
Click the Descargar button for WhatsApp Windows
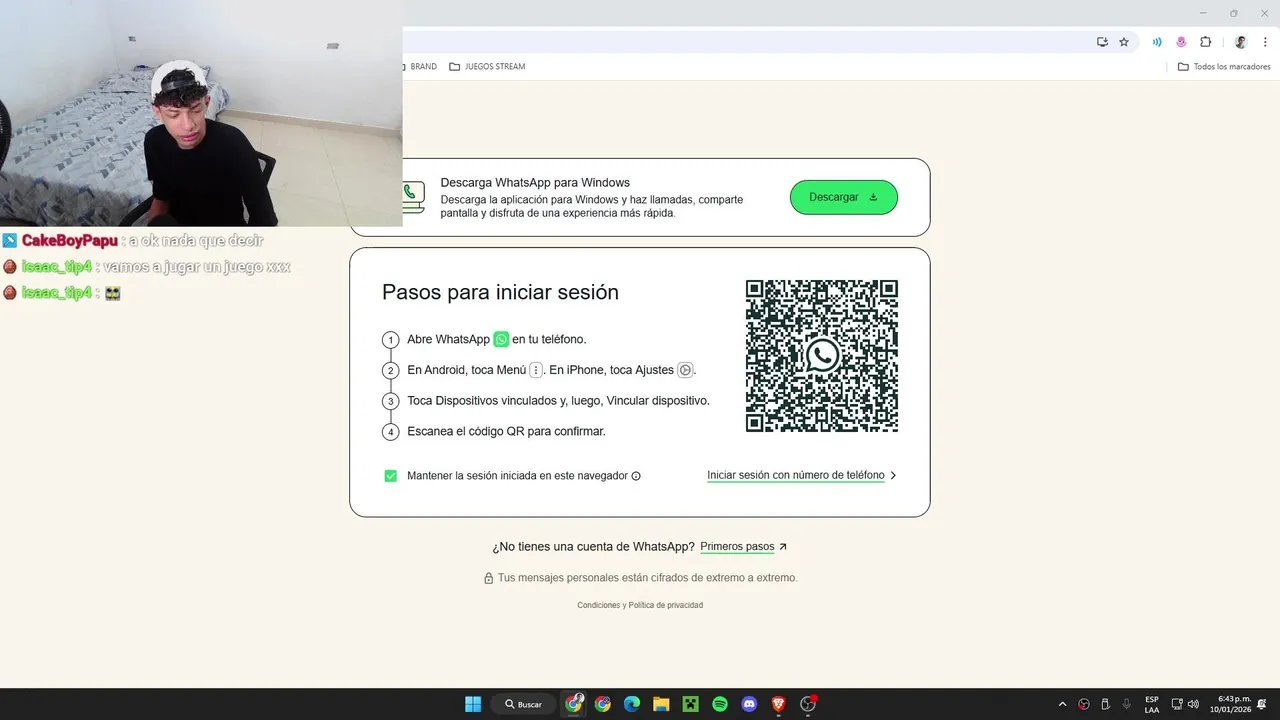[x=843, y=197]
